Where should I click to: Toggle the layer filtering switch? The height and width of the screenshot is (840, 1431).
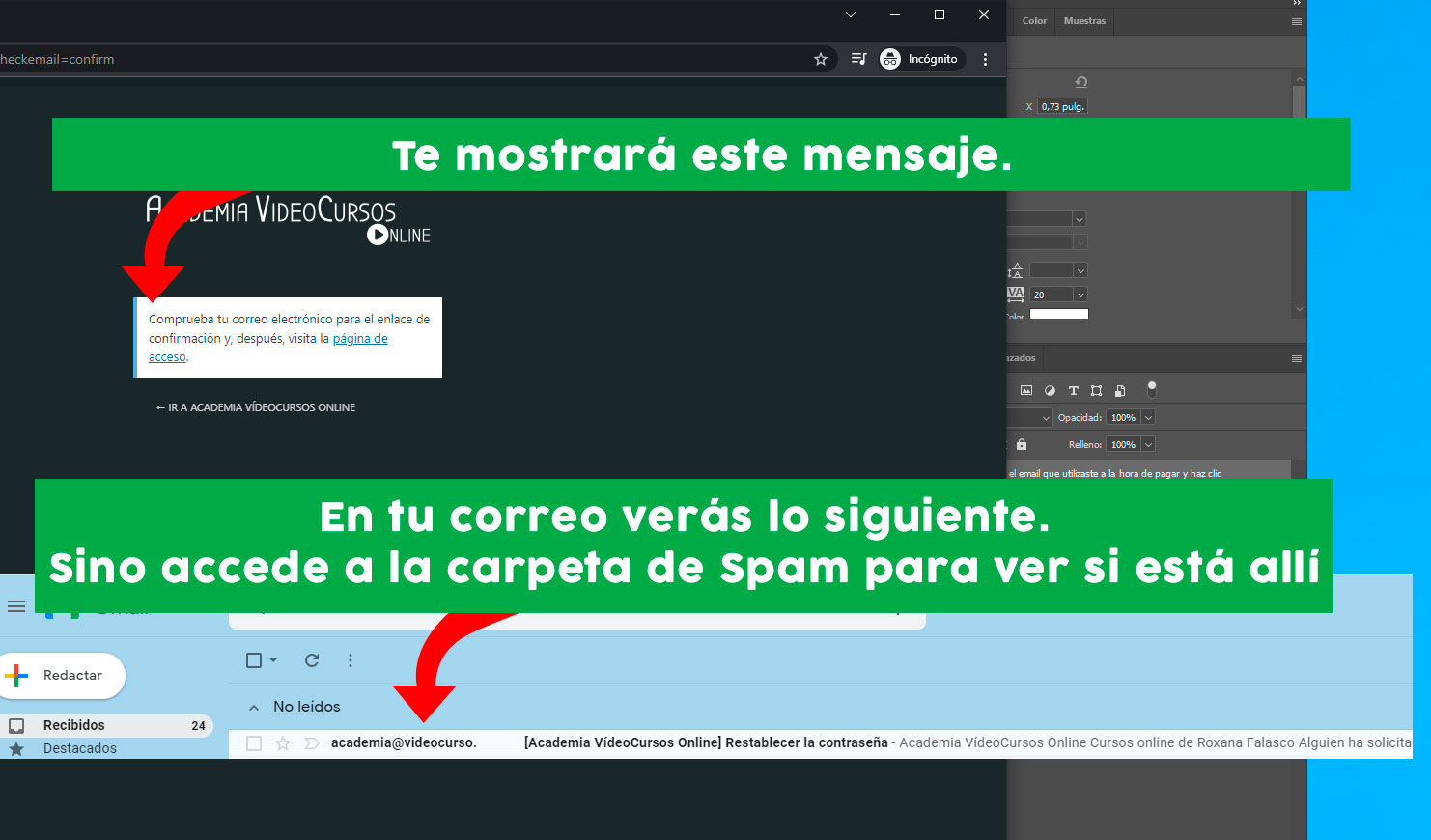(1151, 389)
